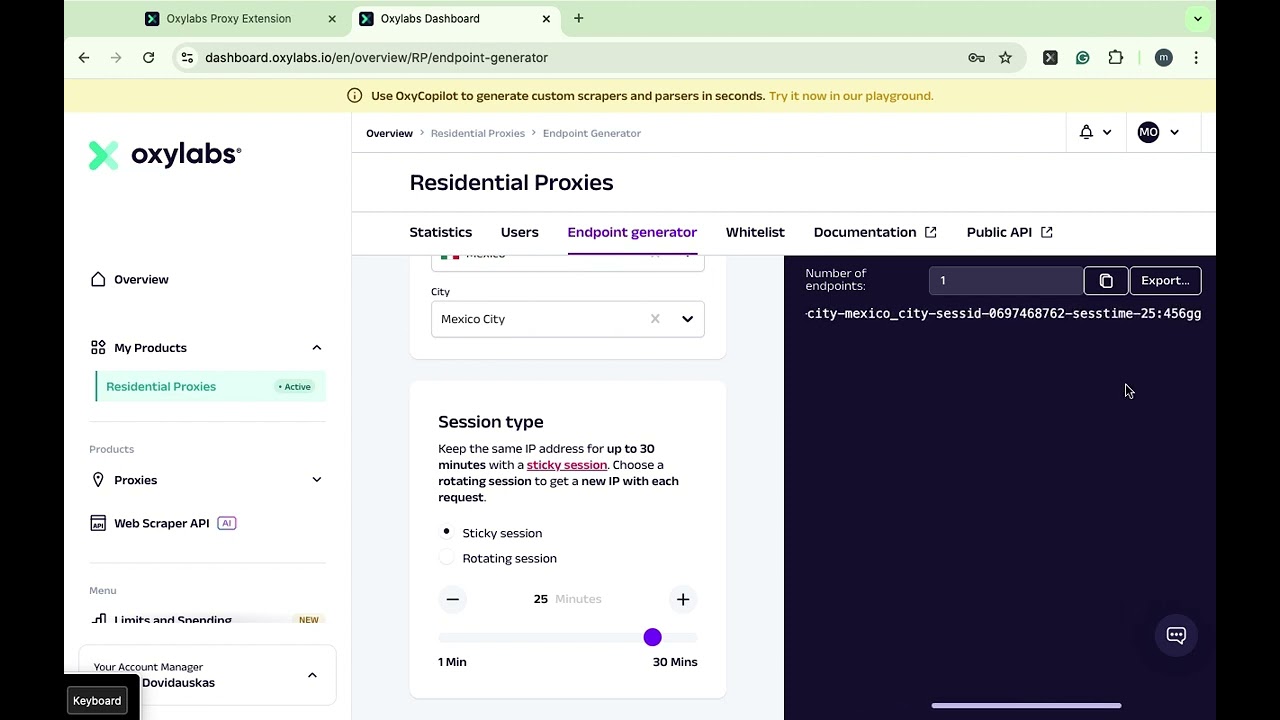Expand the account dropdown chevron
The height and width of the screenshot is (720, 1280).
(1174, 132)
